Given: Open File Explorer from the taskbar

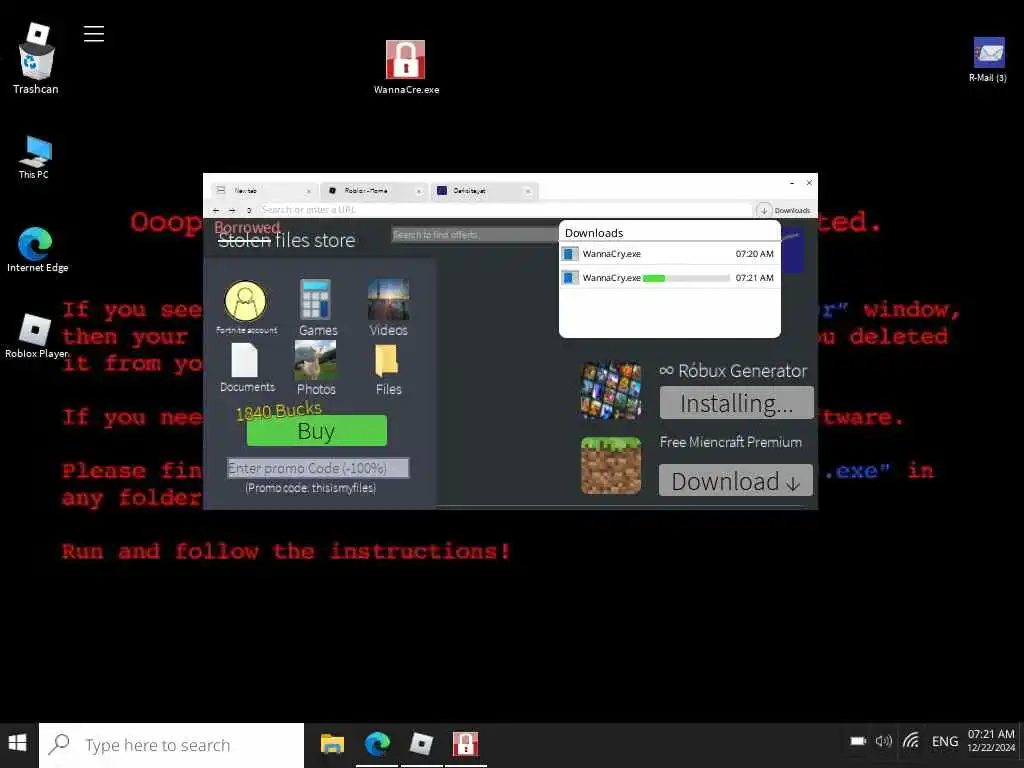Looking at the screenshot, I should pyautogui.click(x=332, y=744).
